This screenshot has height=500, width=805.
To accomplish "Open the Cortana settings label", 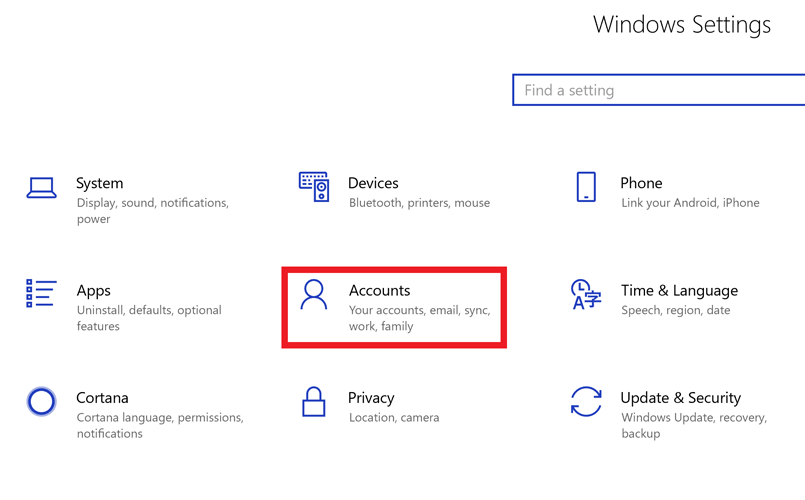I will (x=102, y=398).
